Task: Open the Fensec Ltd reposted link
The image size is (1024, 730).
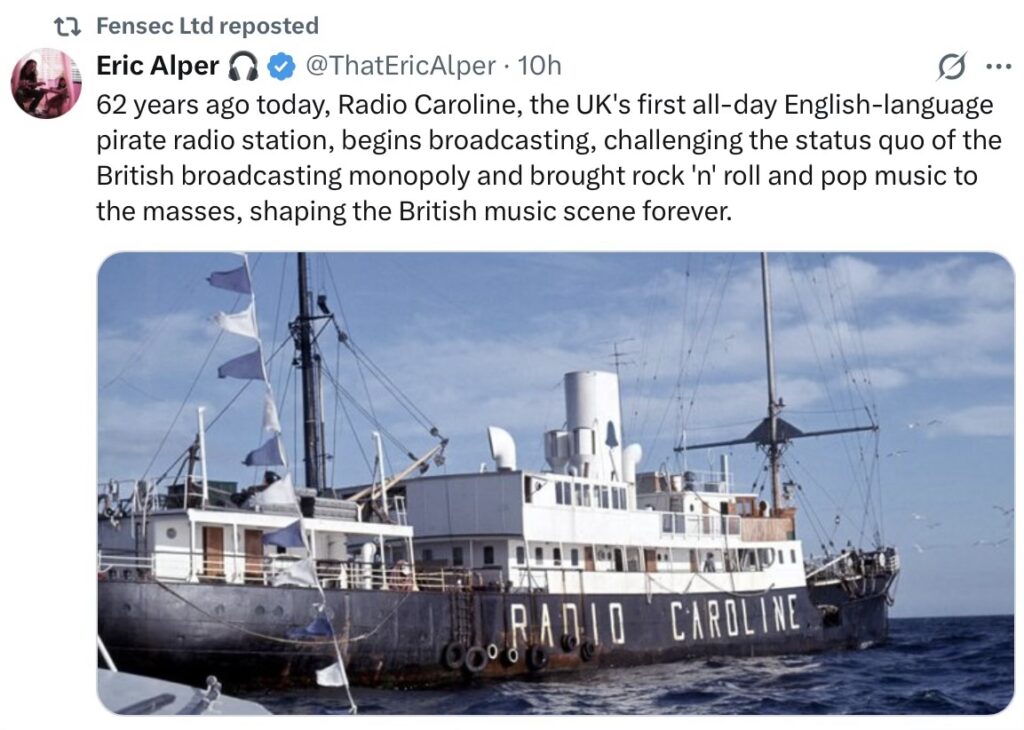Action: click(x=207, y=26)
